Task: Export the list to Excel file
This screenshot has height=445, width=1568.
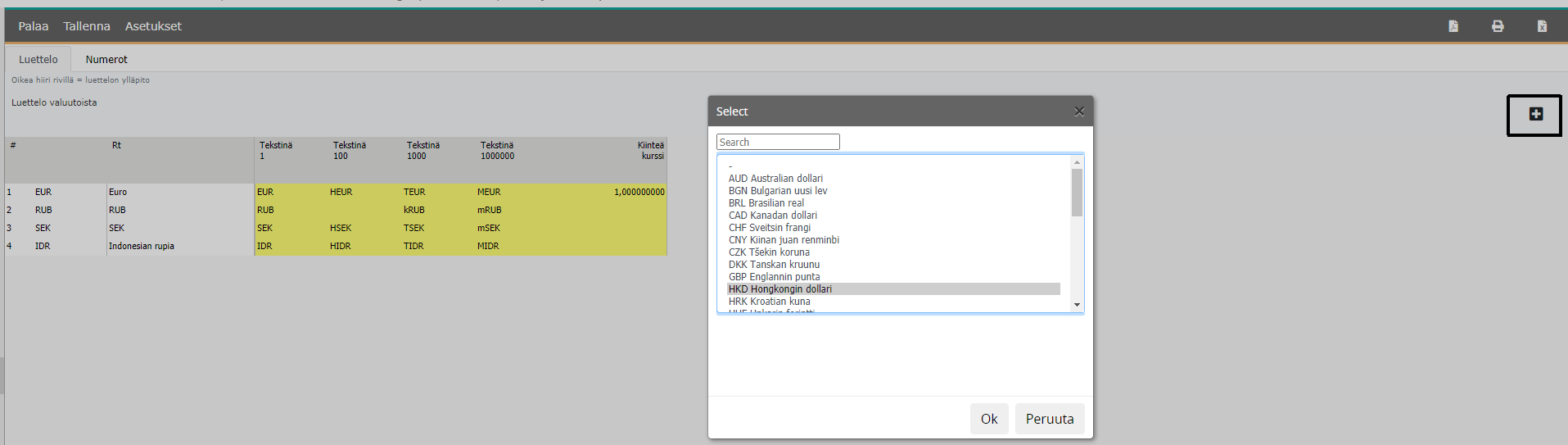Action: pyautogui.click(x=1542, y=26)
